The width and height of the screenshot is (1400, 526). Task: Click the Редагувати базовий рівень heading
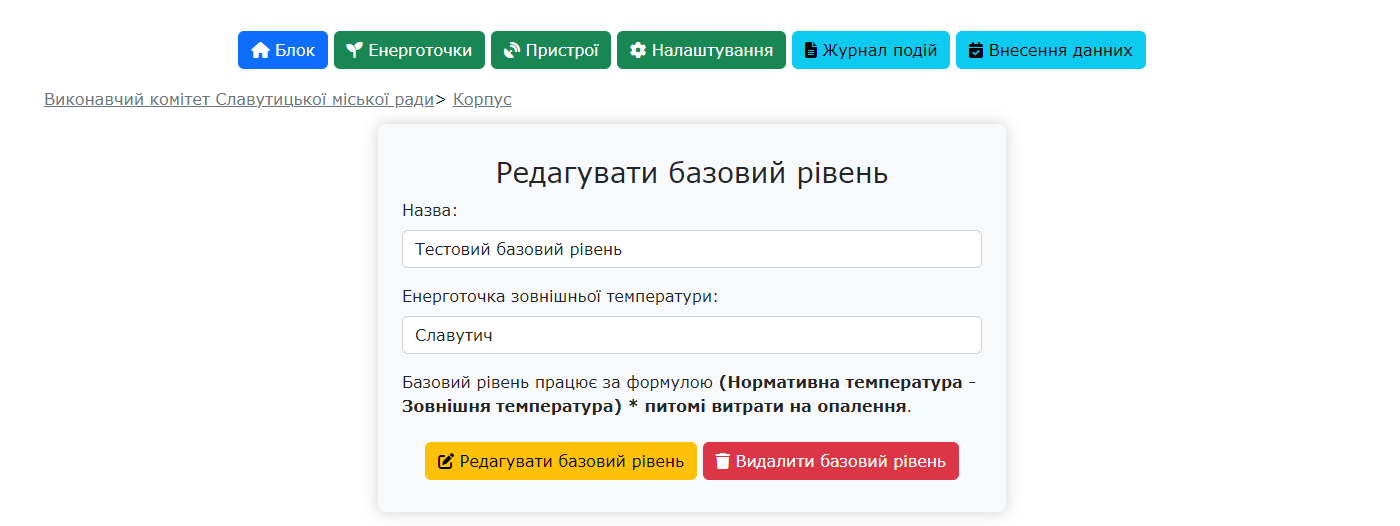(x=692, y=173)
